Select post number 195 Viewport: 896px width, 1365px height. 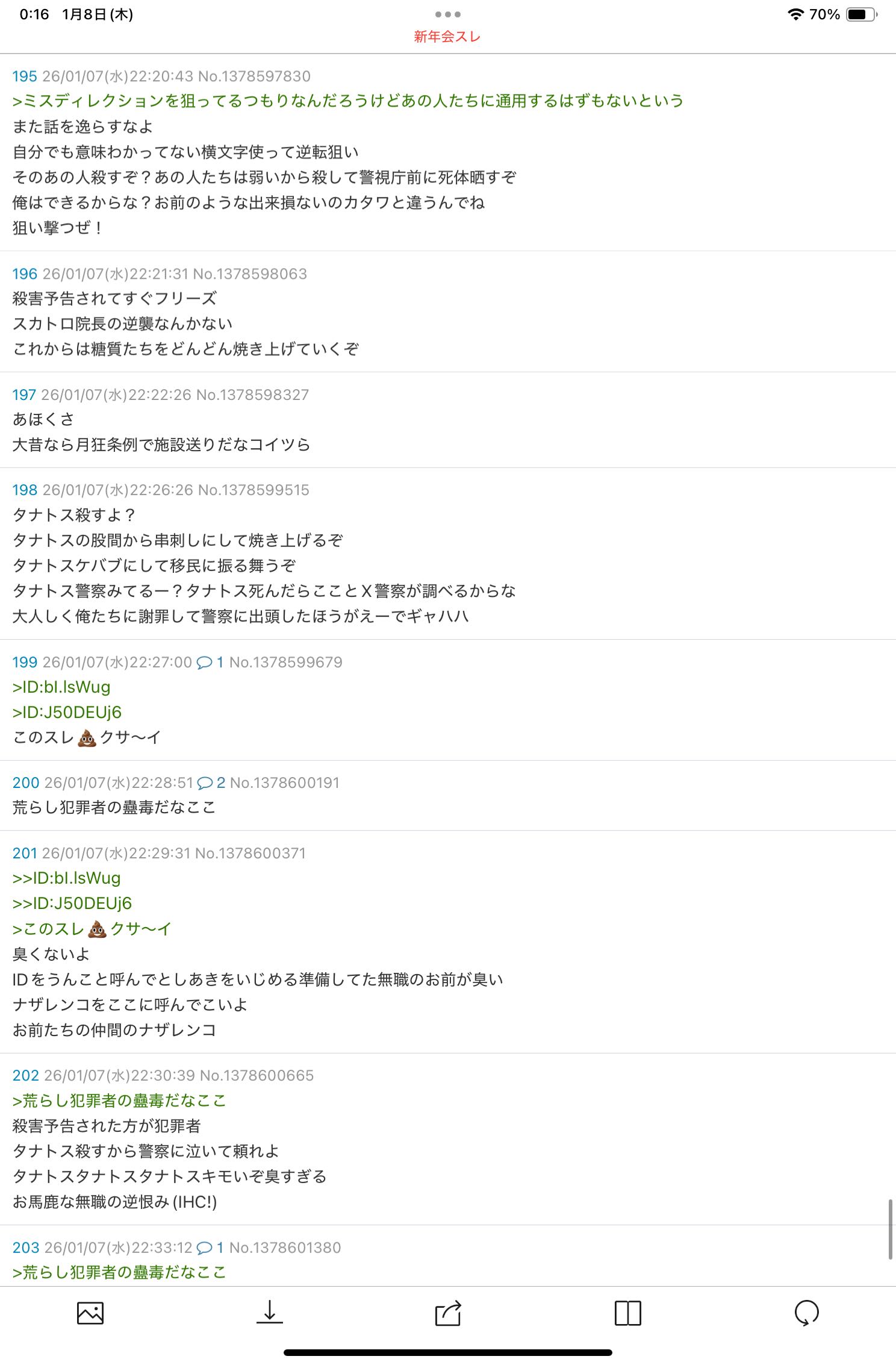point(25,77)
